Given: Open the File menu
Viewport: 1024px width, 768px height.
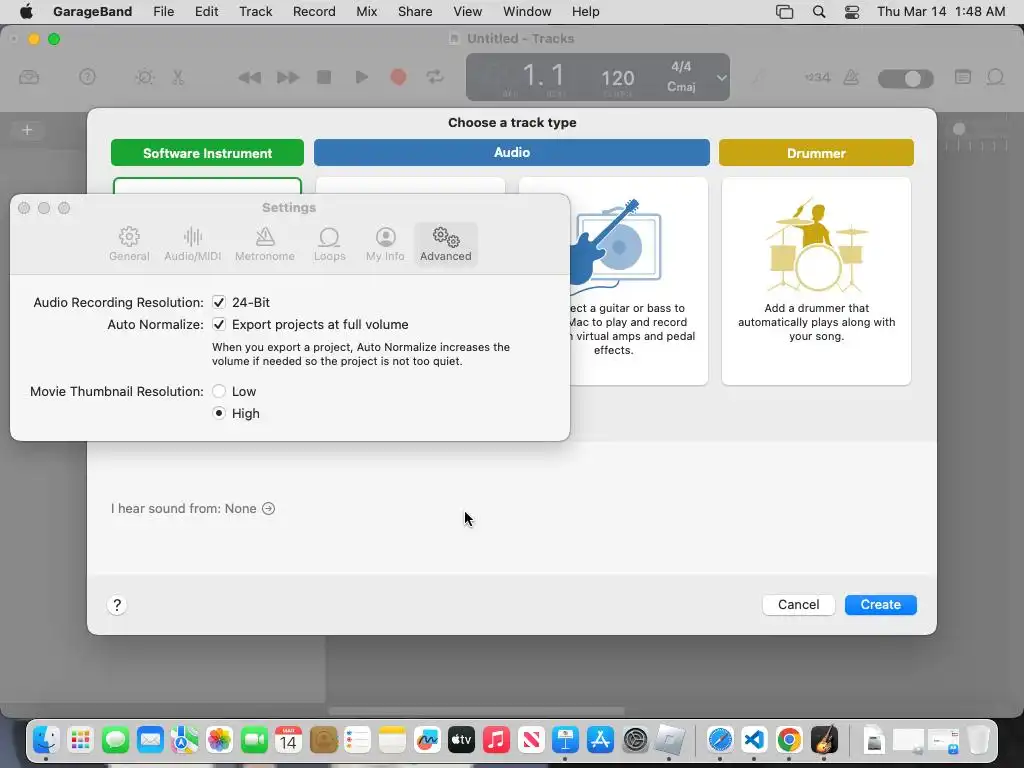Looking at the screenshot, I should point(163,12).
